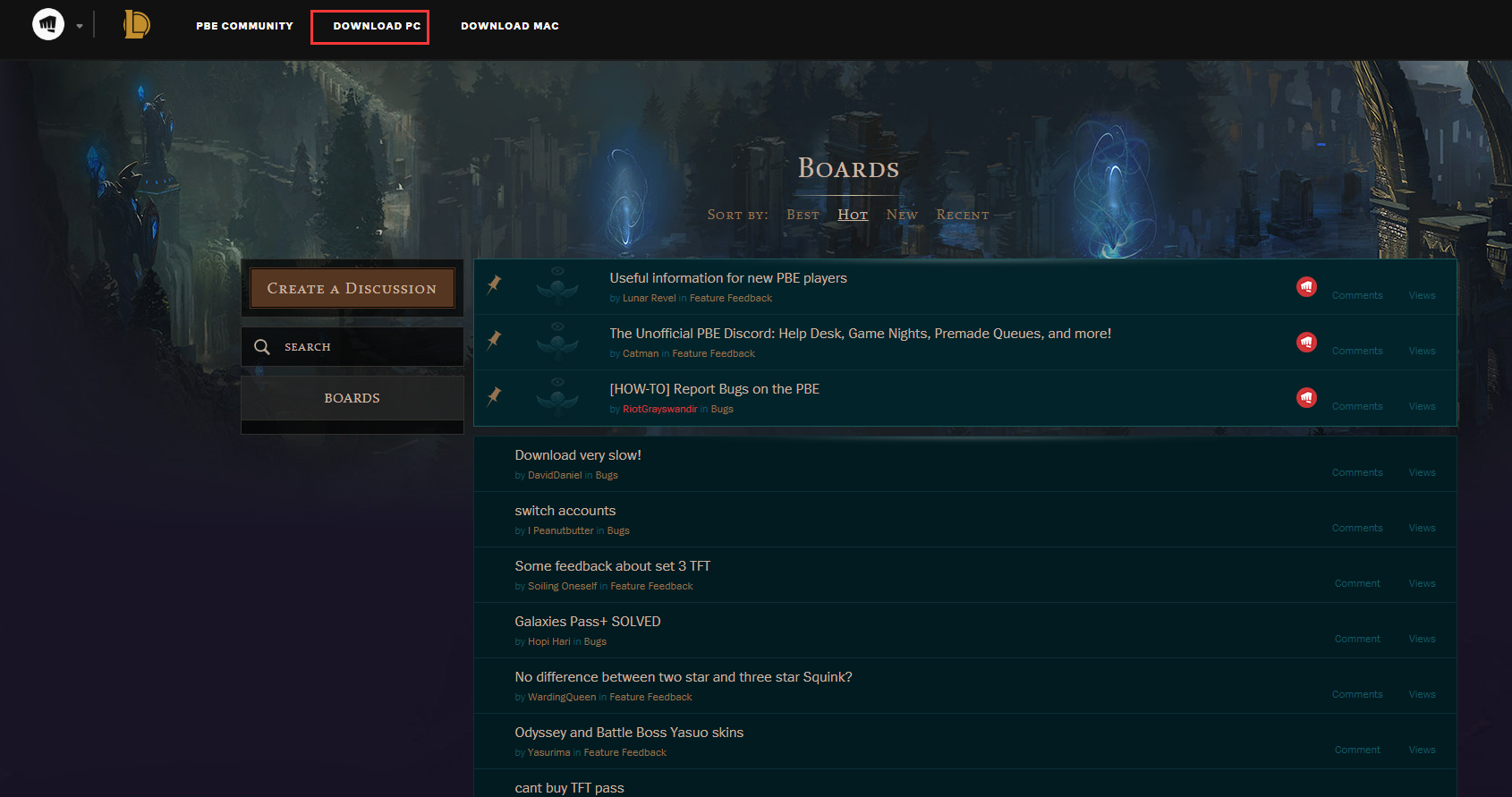Open 'Download very slow!' thread

coord(578,455)
